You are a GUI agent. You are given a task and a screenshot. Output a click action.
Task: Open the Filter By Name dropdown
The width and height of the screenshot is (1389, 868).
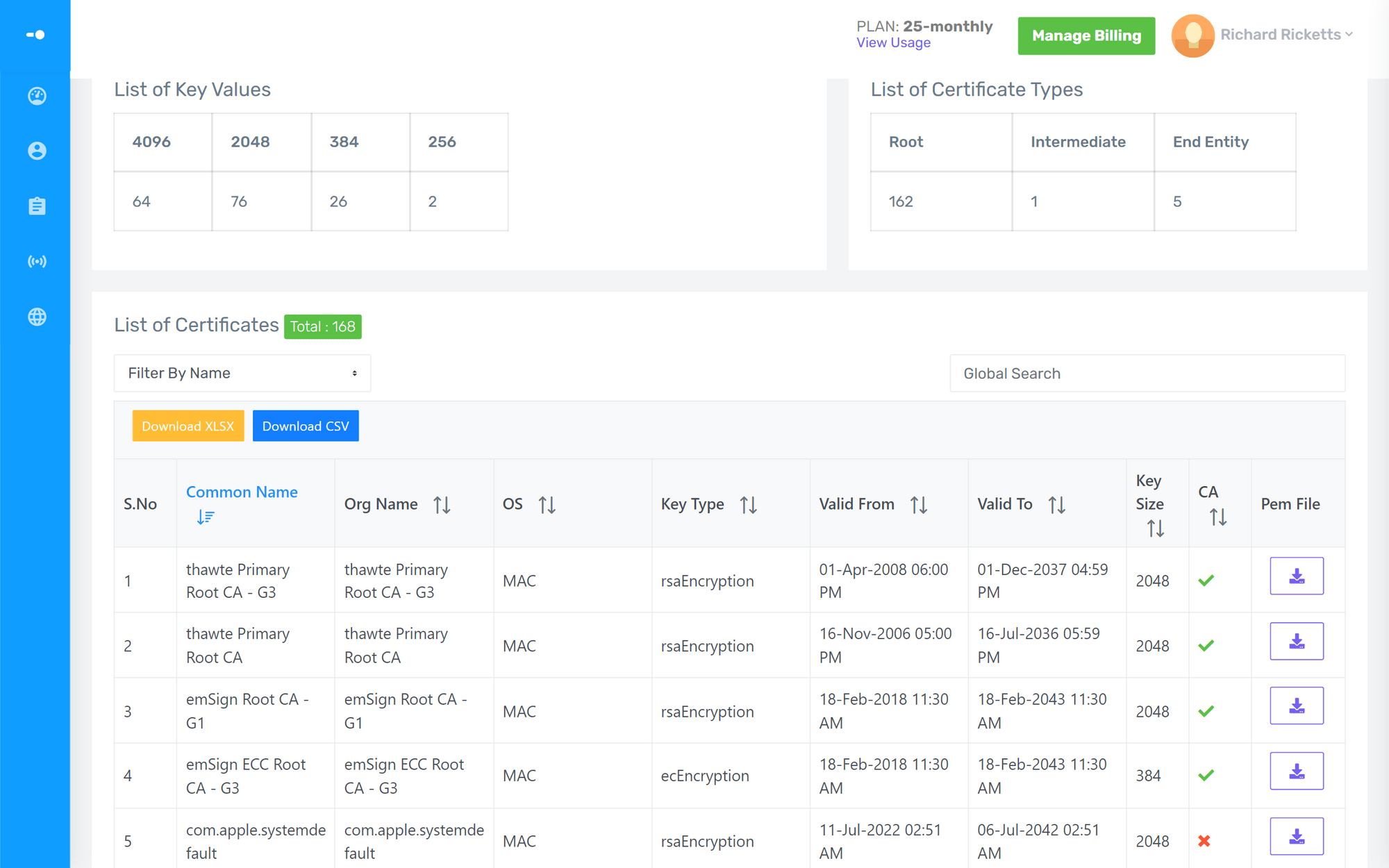point(242,374)
